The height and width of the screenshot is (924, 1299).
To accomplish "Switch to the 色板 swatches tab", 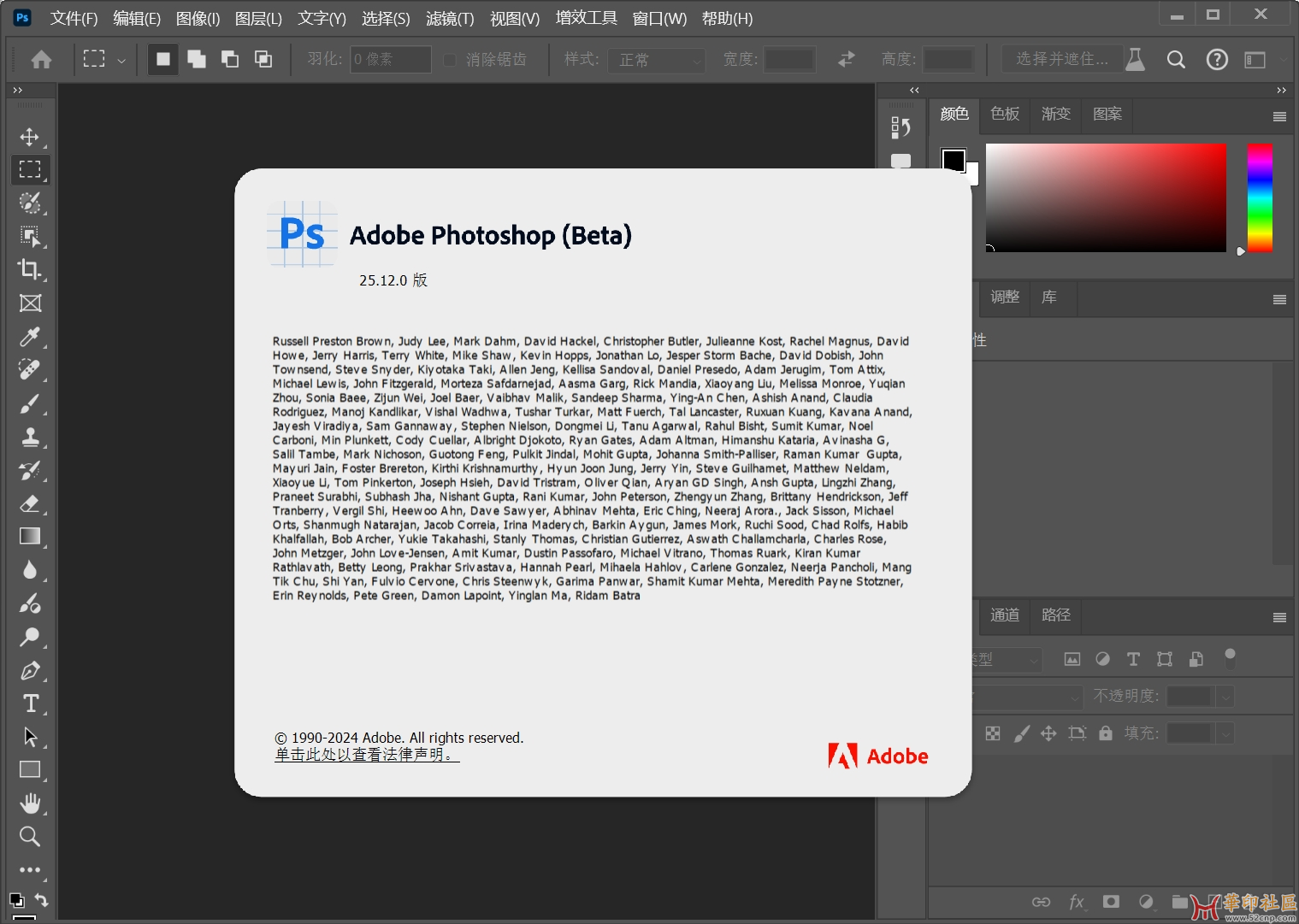I will click(x=1005, y=114).
